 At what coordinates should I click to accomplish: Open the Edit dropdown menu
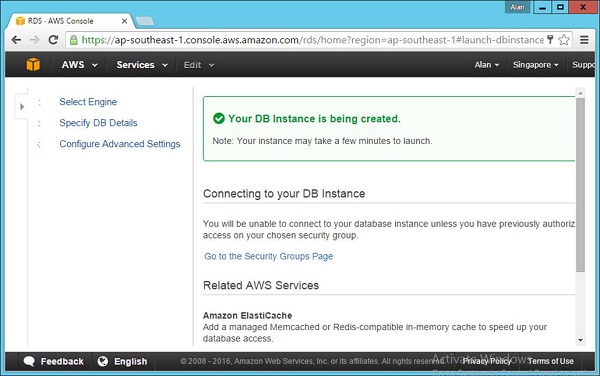(199, 65)
